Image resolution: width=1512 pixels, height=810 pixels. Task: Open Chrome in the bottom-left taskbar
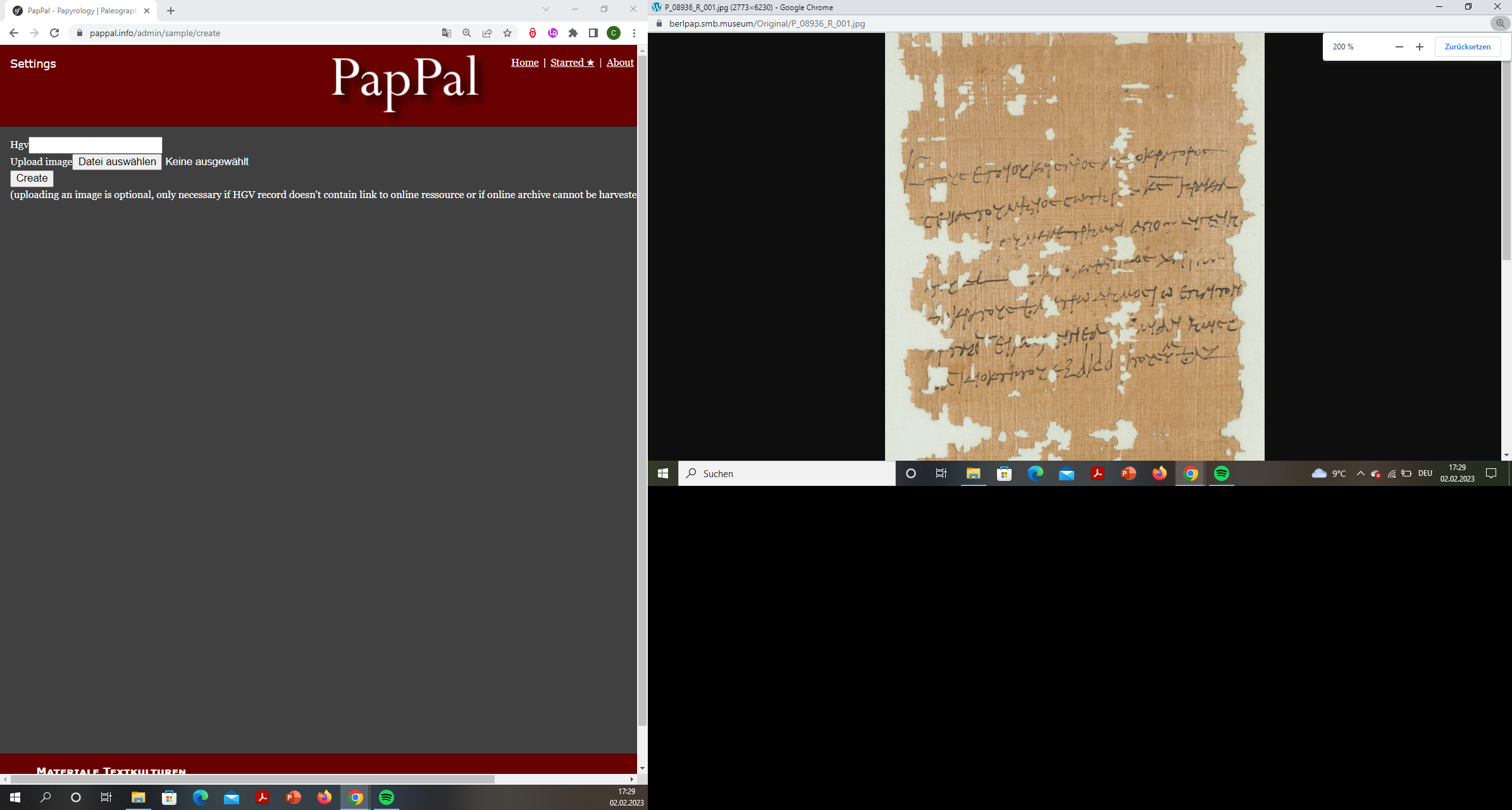[x=356, y=797]
